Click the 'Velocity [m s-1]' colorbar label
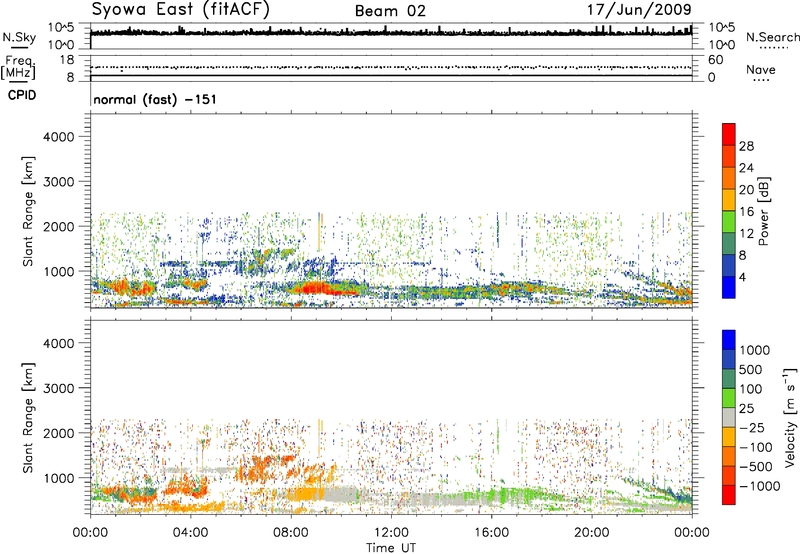 (x=790, y=417)
